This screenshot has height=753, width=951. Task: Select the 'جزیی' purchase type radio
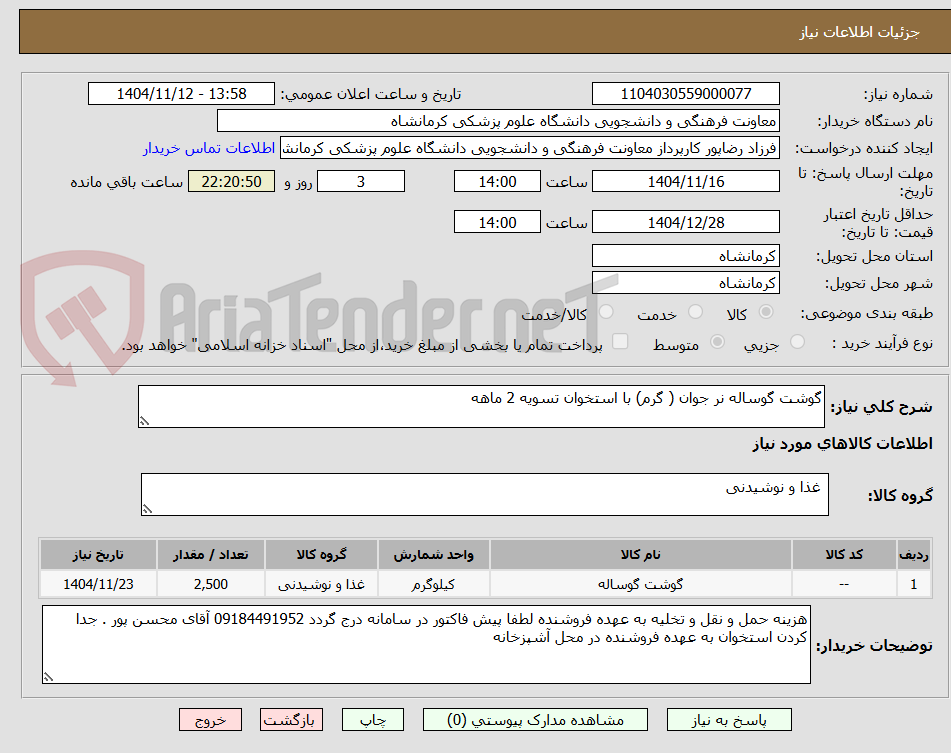798,342
